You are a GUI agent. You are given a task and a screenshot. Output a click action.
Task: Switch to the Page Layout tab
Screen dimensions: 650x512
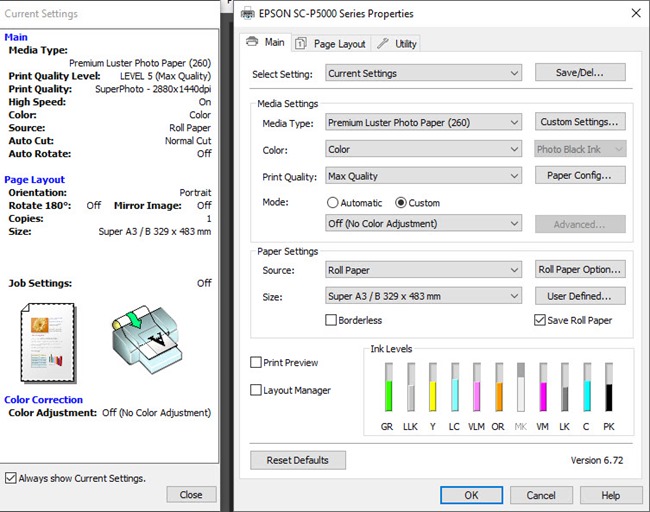[x=331, y=44]
